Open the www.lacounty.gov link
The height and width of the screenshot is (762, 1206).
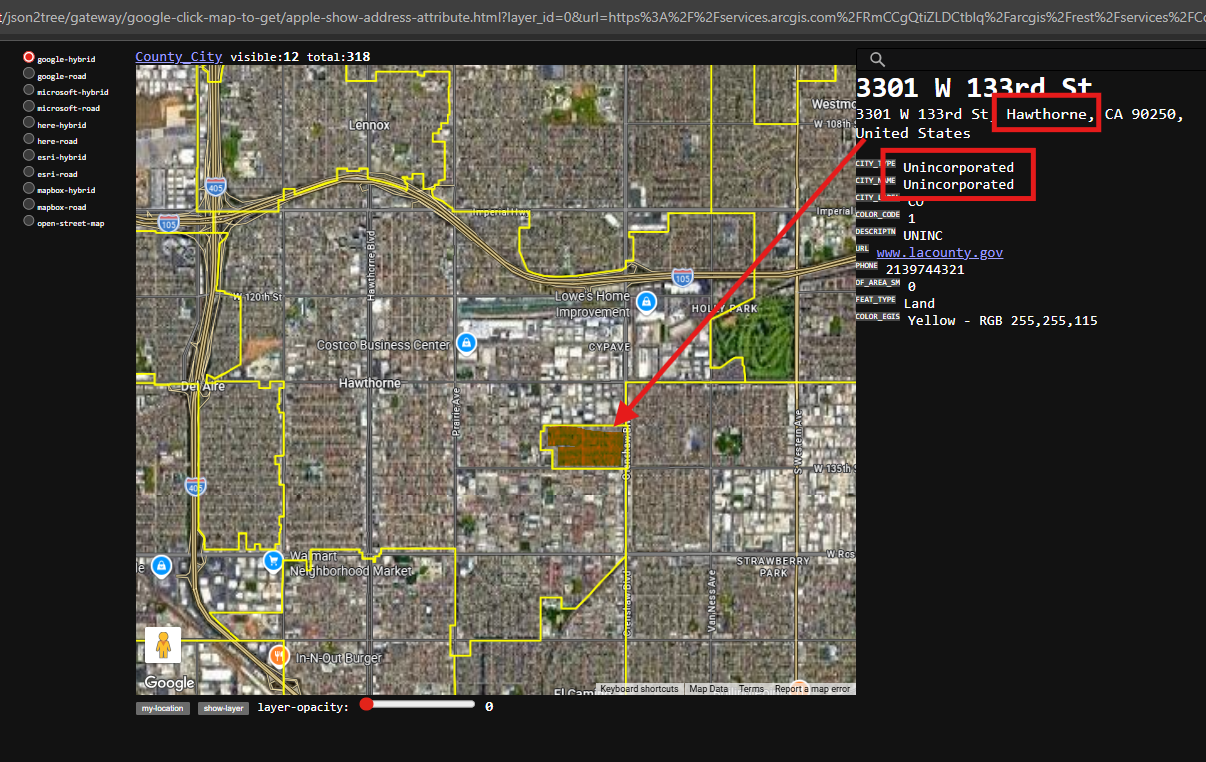click(x=939, y=253)
